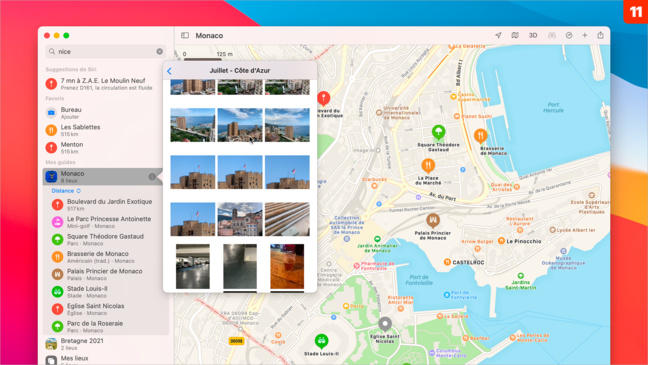The height and width of the screenshot is (365, 648).
Task: Open Brasserie de Monaco in sidebar list
Action: (106, 257)
